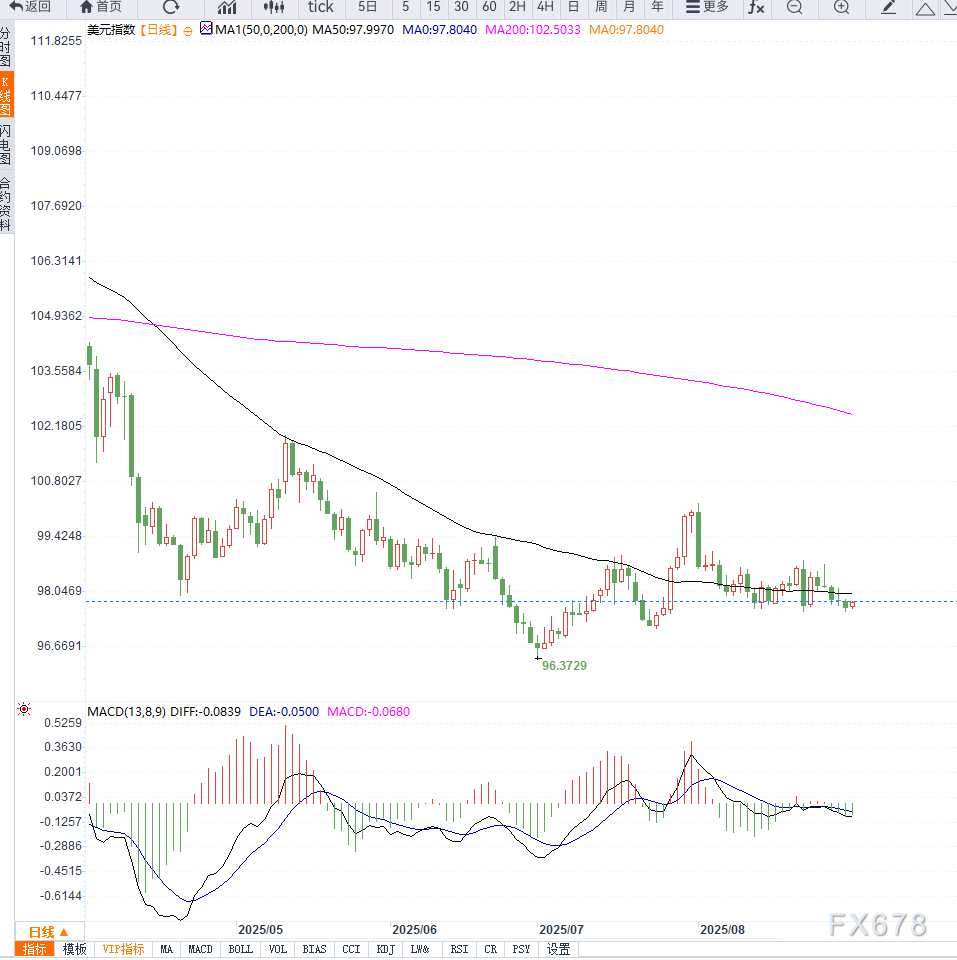Click the 96.3729 low price marker

[x=564, y=665]
